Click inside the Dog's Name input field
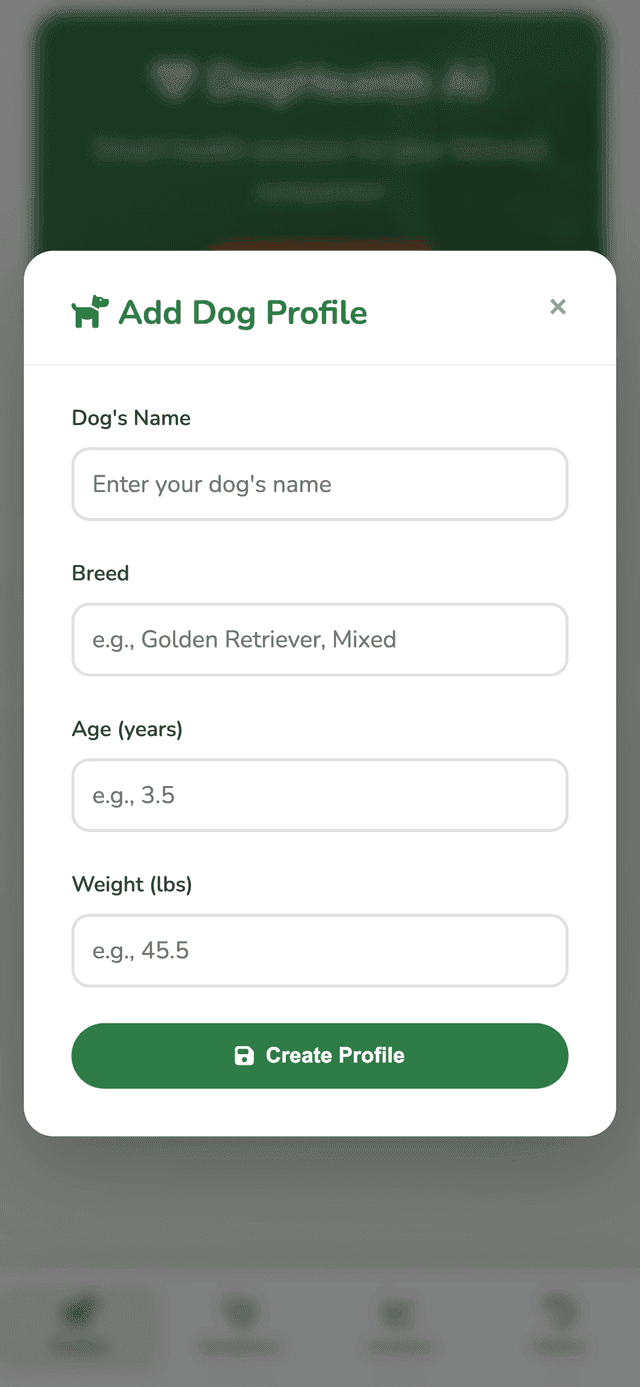This screenshot has width=640, height=1387. [320, 484]
